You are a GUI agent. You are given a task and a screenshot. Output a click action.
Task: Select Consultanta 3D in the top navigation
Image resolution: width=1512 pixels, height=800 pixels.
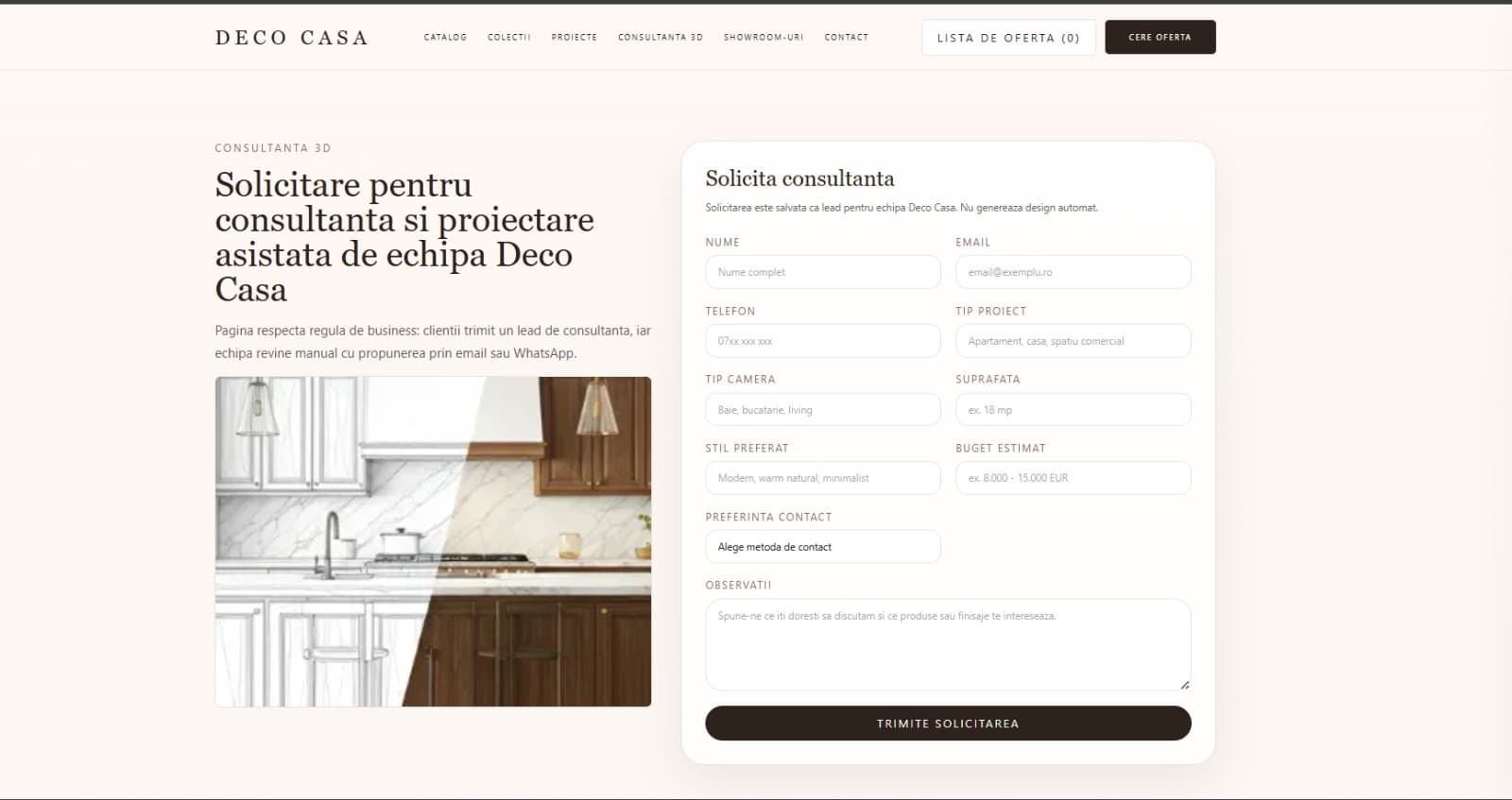click(x=661, y=38)
